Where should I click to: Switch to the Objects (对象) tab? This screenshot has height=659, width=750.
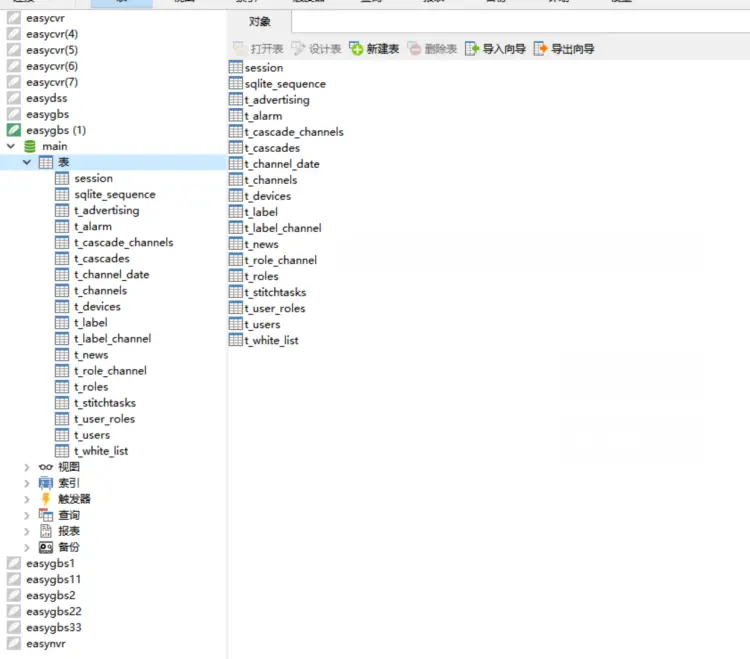point(260,21)
